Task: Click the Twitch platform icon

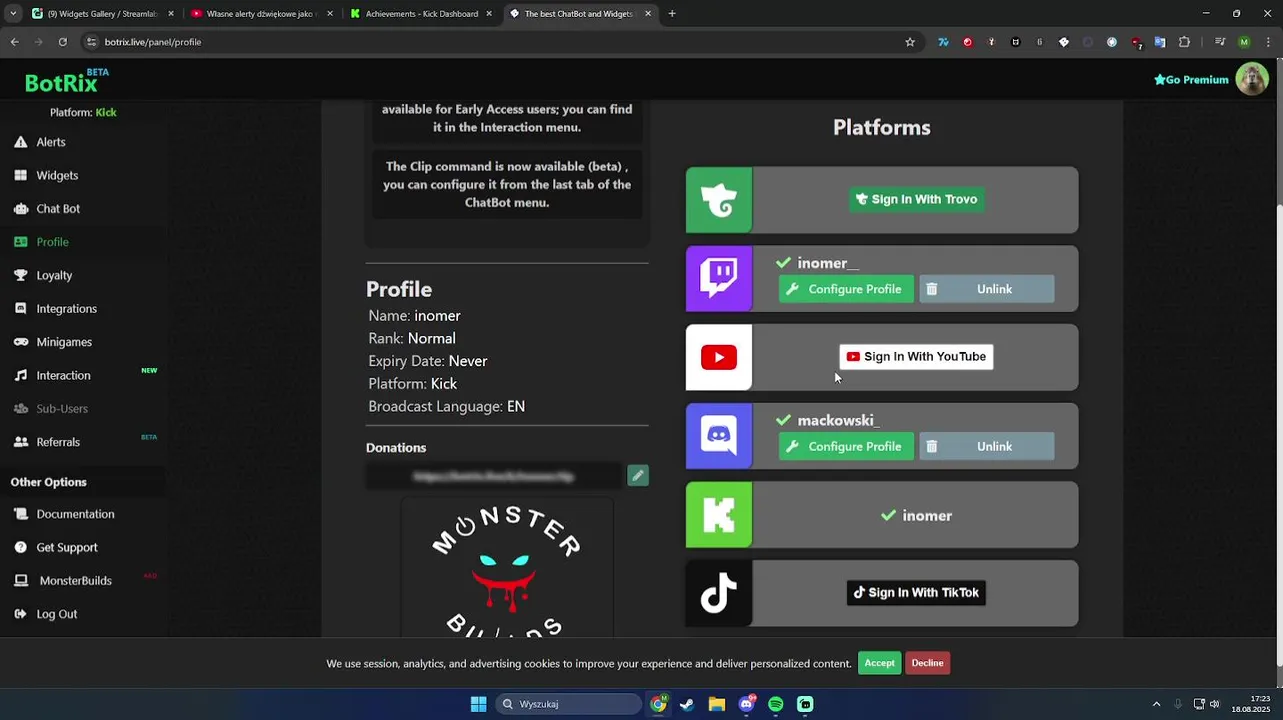Action: click(719, 278)
